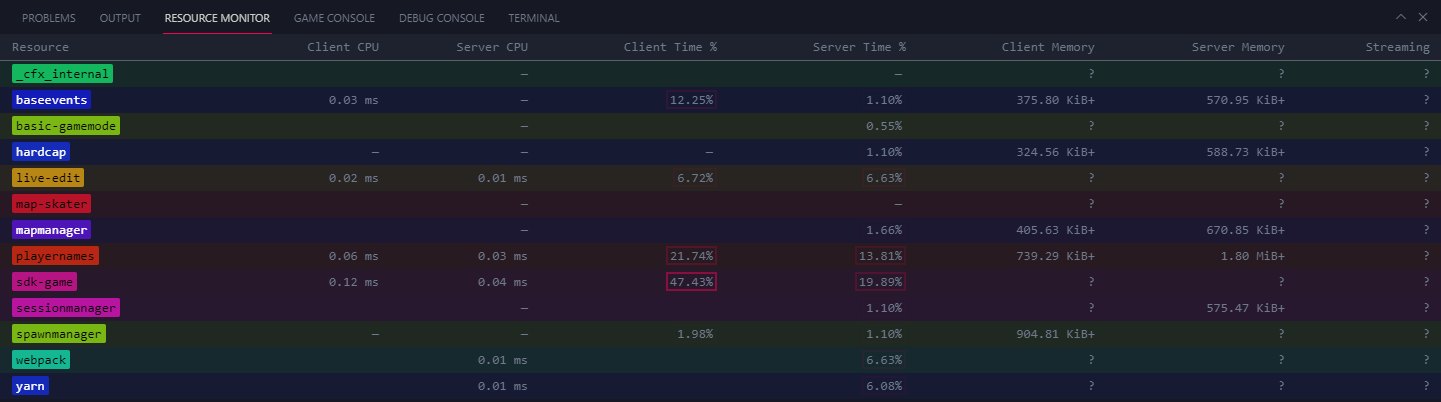Screen dimensions: 1441x402
Task: Click playernames server CPU 0.03 ms
Action: point(503,256)
